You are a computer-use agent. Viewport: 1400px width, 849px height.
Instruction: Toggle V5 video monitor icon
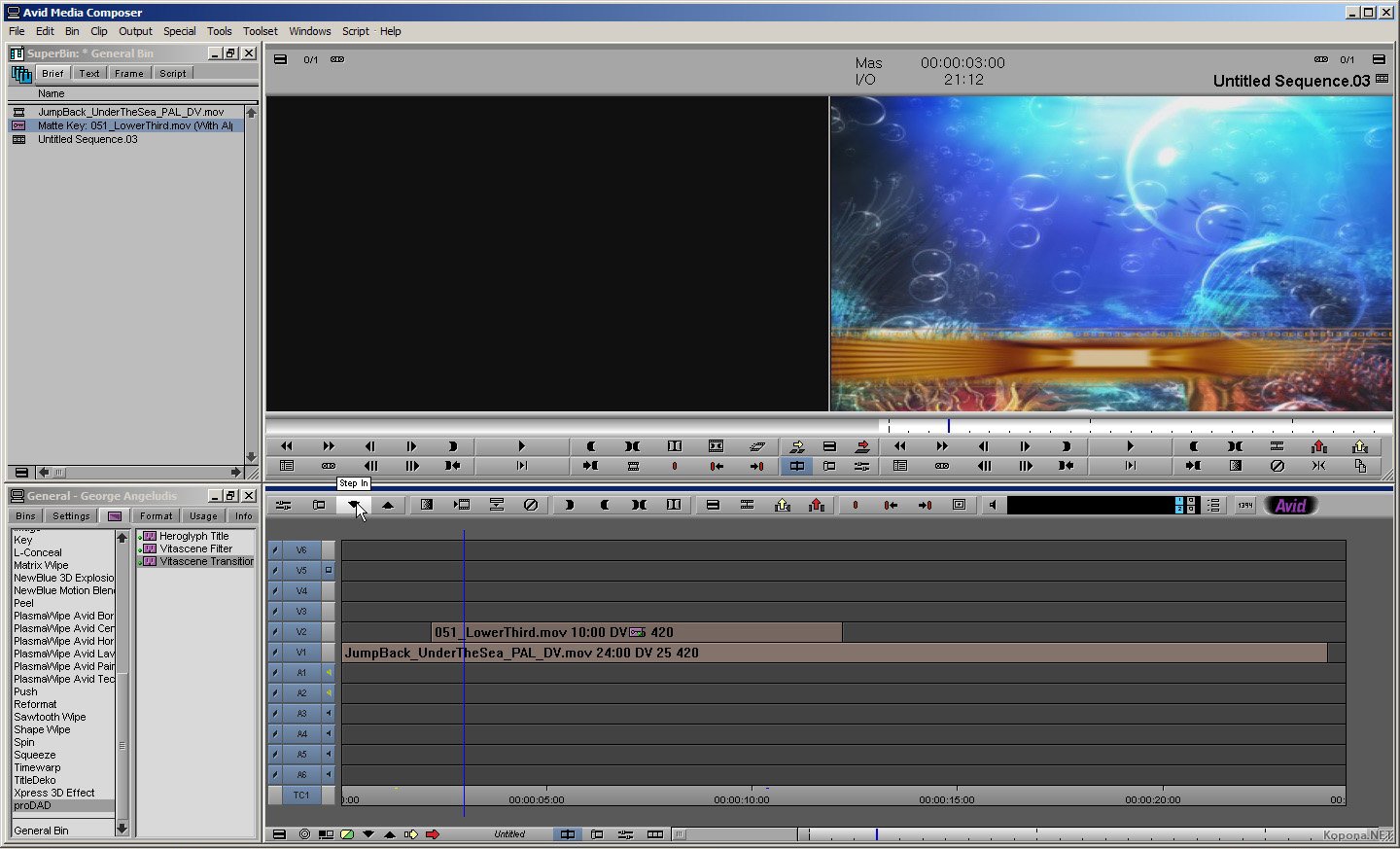(x=329, y=571)
